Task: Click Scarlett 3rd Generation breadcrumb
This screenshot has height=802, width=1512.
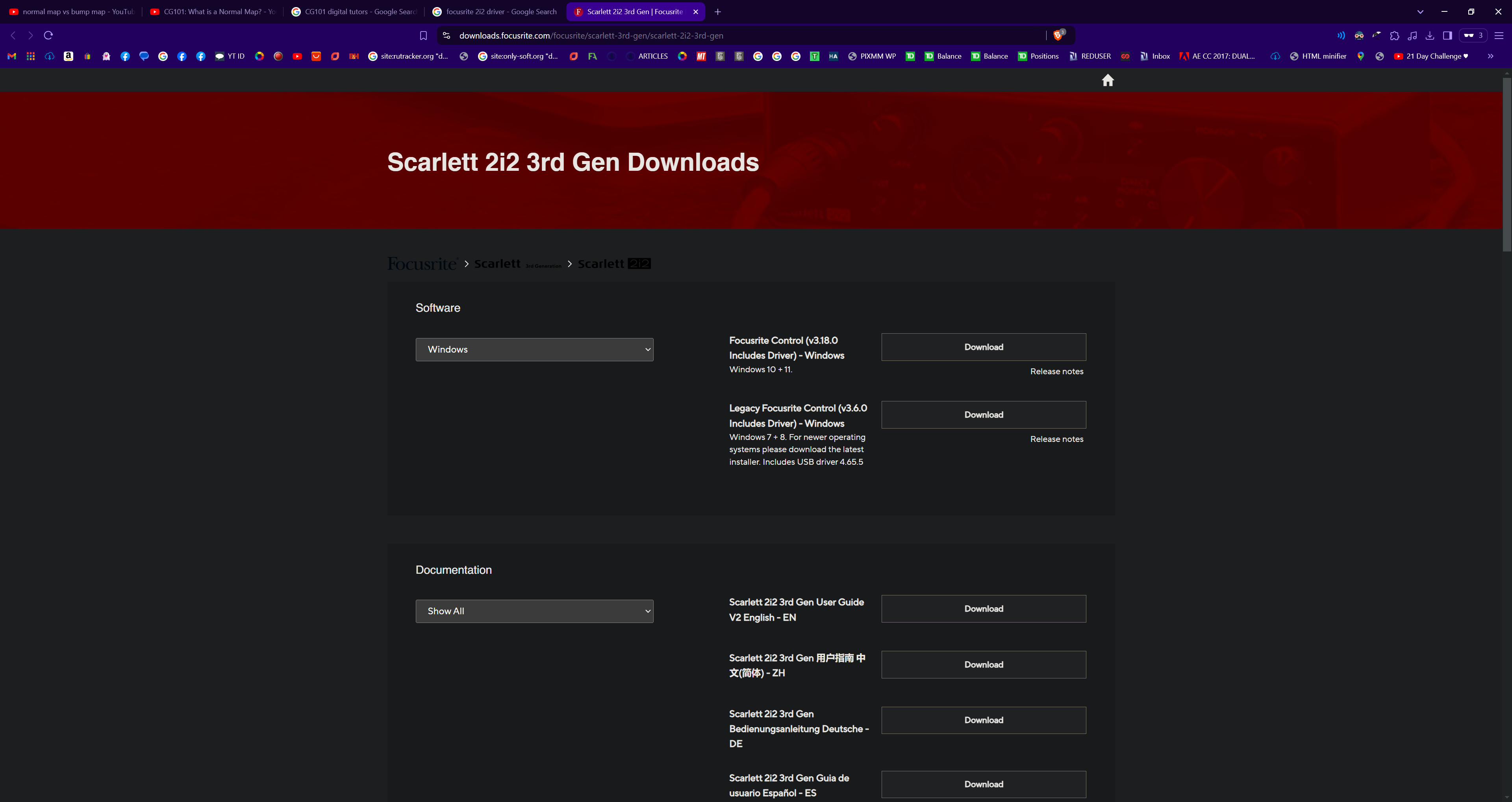Action: coord(517,264)
